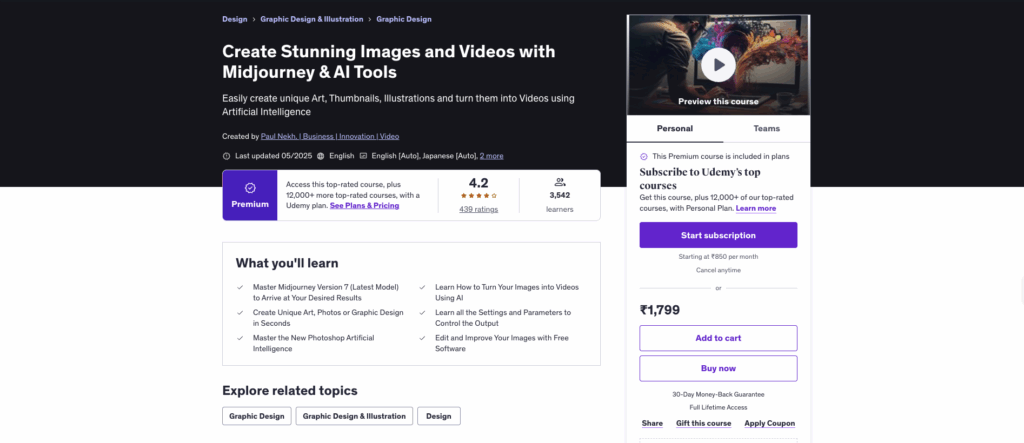The height and width of the screenshot is (443, 1024).
Task: Click the checkmark beside 'Master the New Photoshop'
Action: pos(240,338)
